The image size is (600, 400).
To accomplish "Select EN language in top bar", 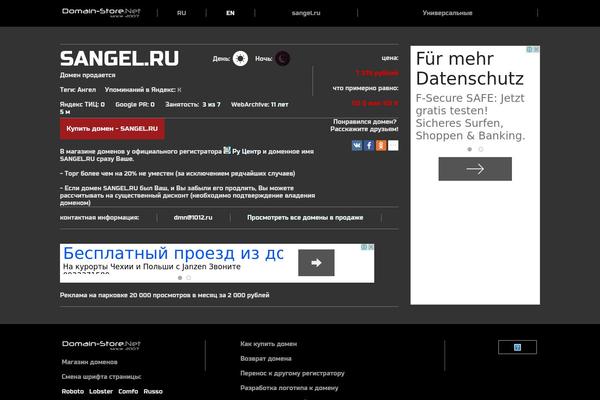I will click(x=230, y=13).
